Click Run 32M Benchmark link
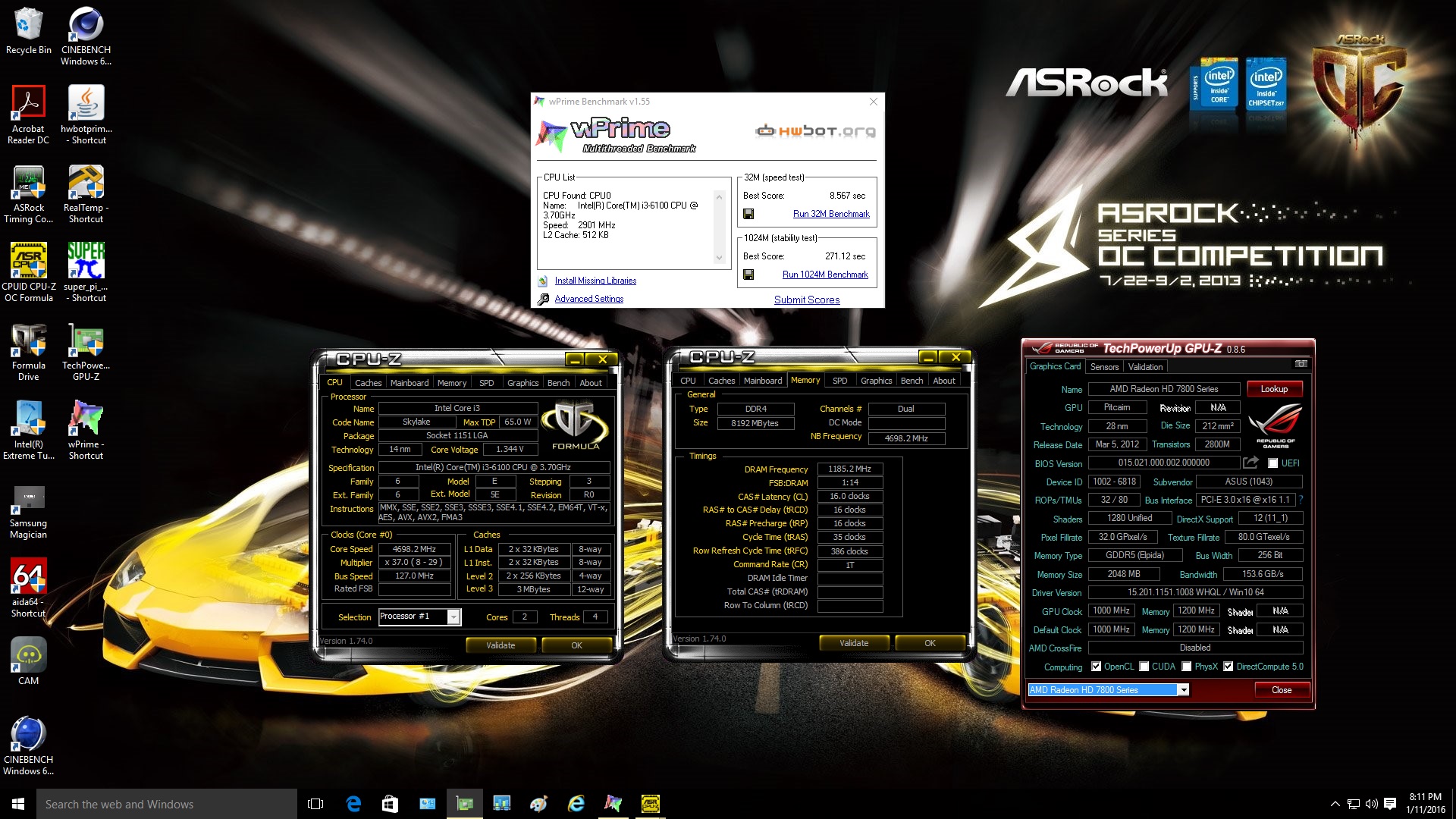Screen dimensions: 1456x819 [831, 214]
